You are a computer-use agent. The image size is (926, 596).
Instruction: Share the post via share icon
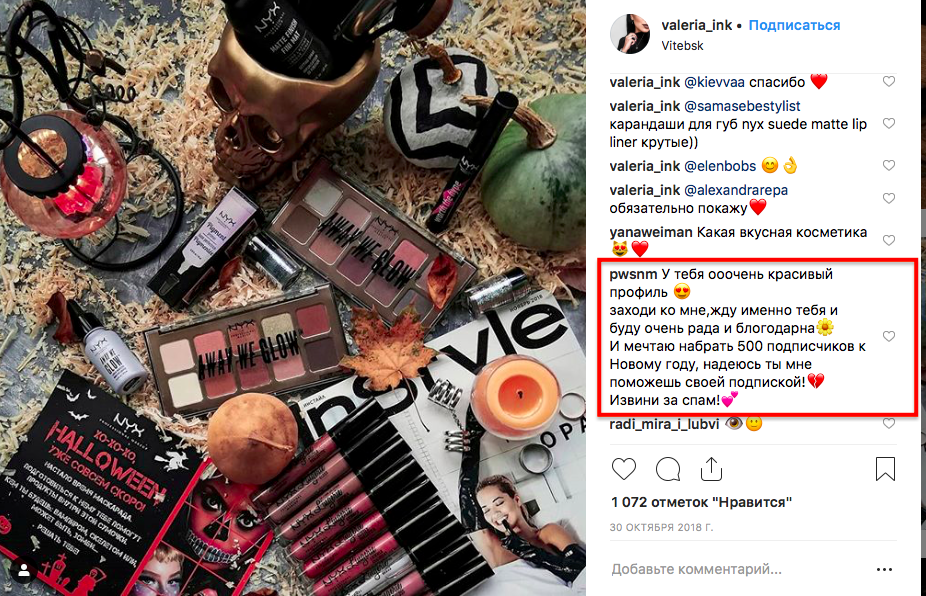click(712, 469)
